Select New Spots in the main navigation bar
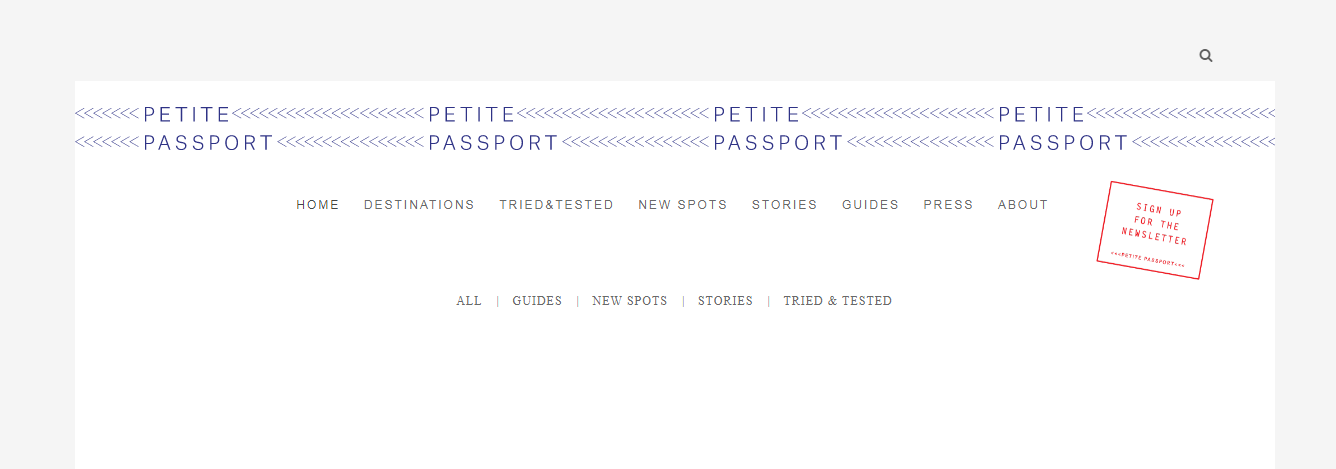The height and width of the screenshot is (469, 1336). (x=683, y=205)
